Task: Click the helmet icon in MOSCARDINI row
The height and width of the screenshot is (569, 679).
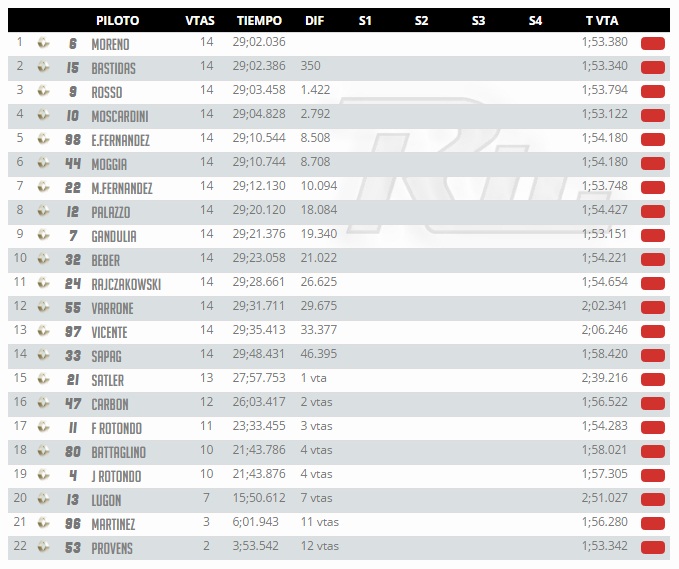Action: pos(43,115)
